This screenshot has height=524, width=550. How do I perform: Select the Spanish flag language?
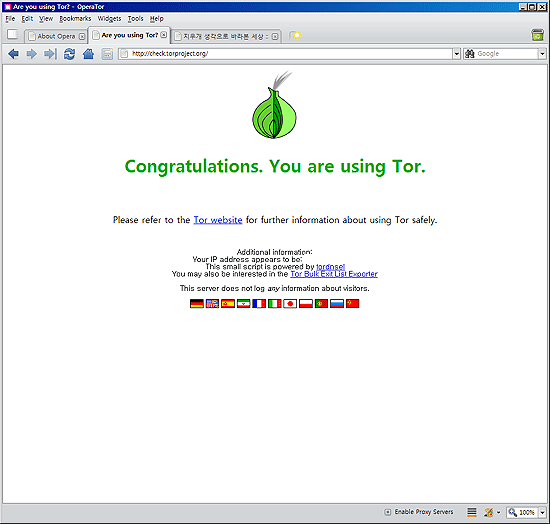pyautogui.click(x=228, y=303)
